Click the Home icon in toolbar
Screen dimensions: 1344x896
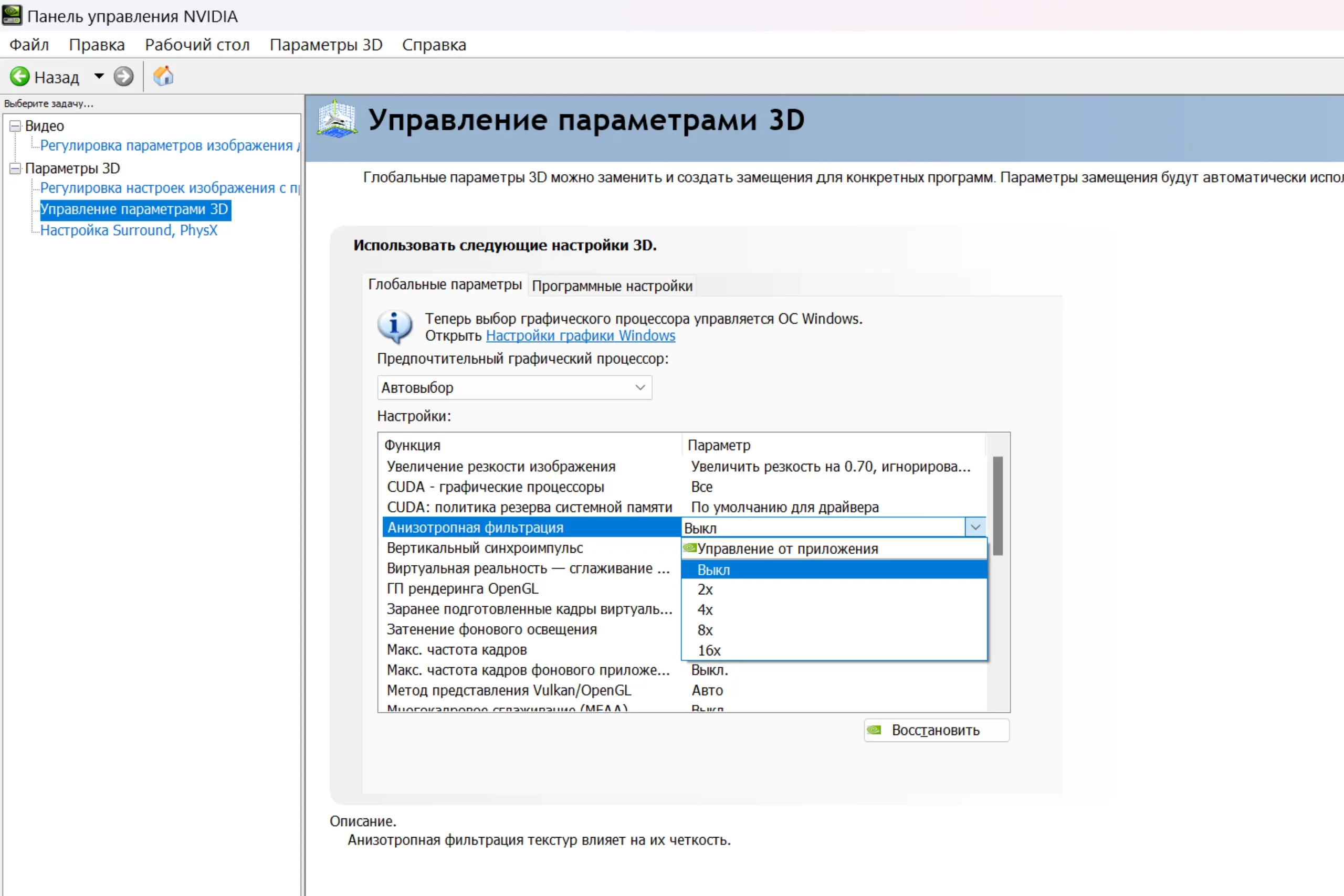point(163,76)
